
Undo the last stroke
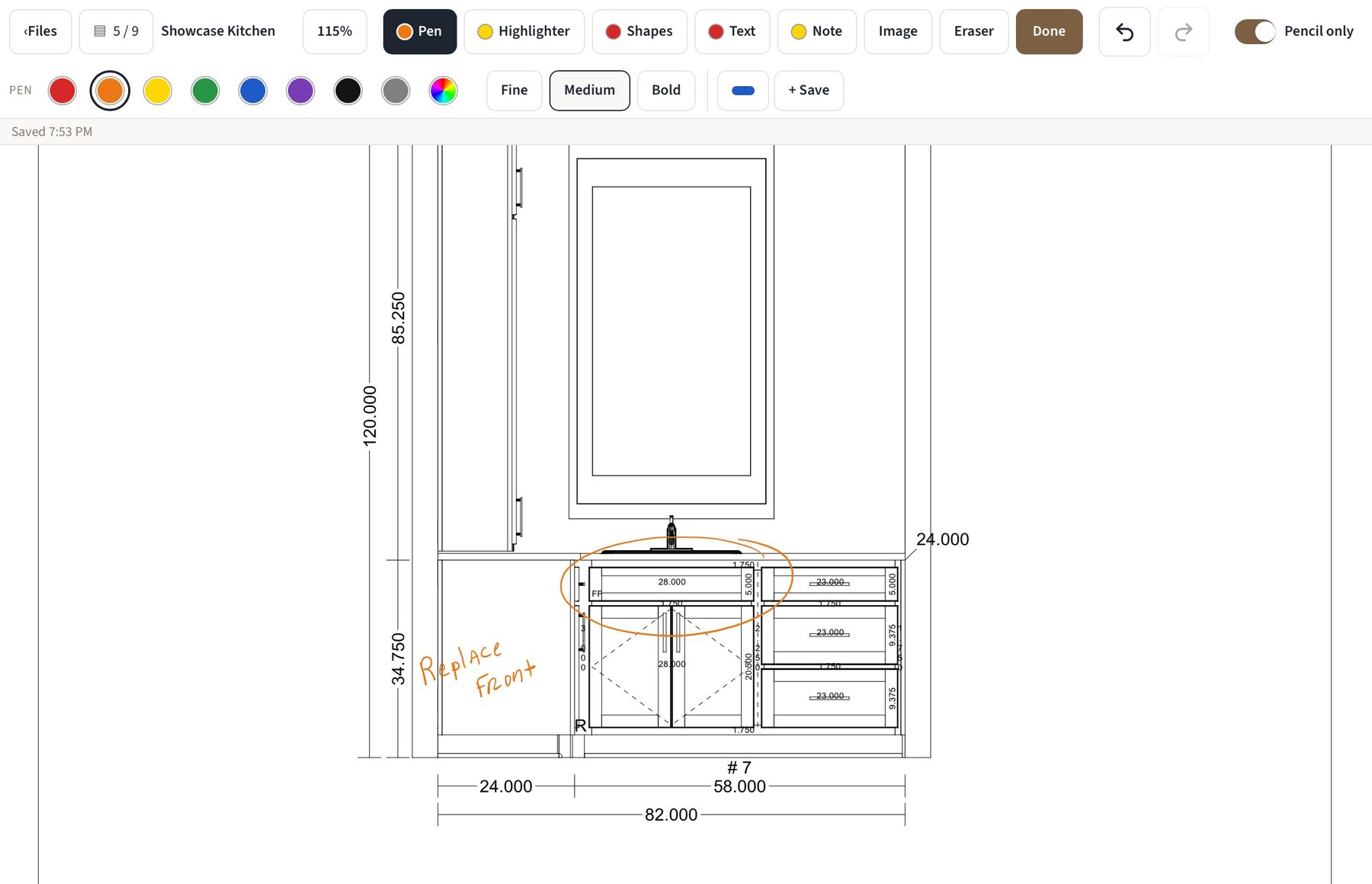click(x=1124, y=31)
